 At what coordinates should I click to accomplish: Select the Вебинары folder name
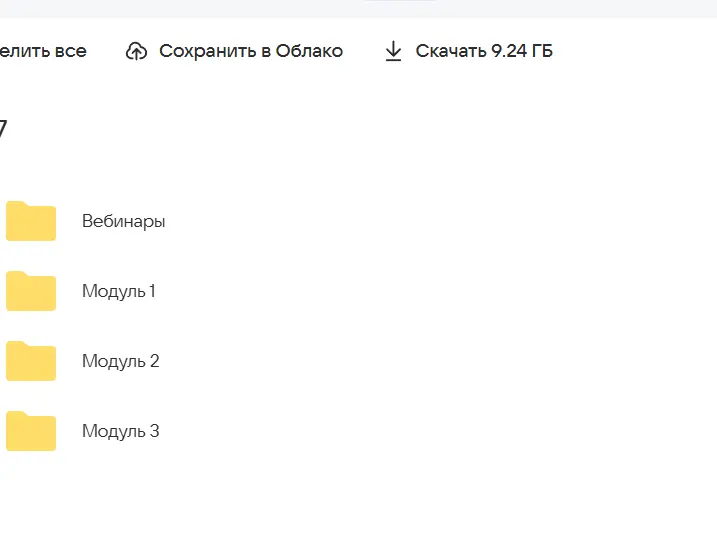point(123,221)
